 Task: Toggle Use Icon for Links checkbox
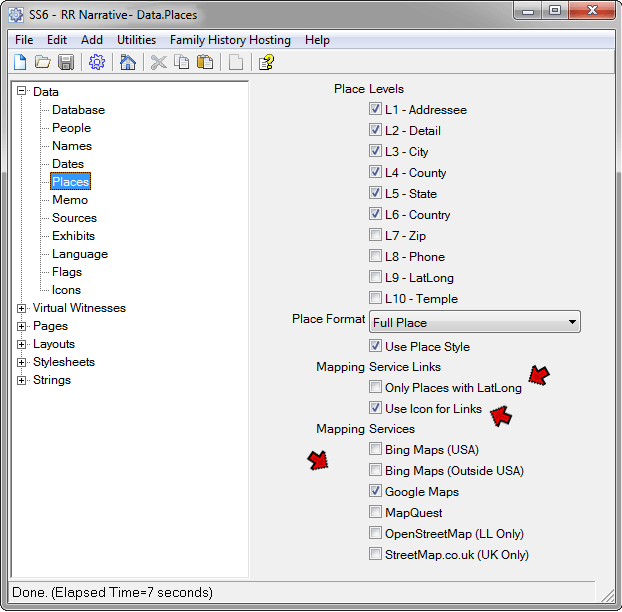coord(375,408)
